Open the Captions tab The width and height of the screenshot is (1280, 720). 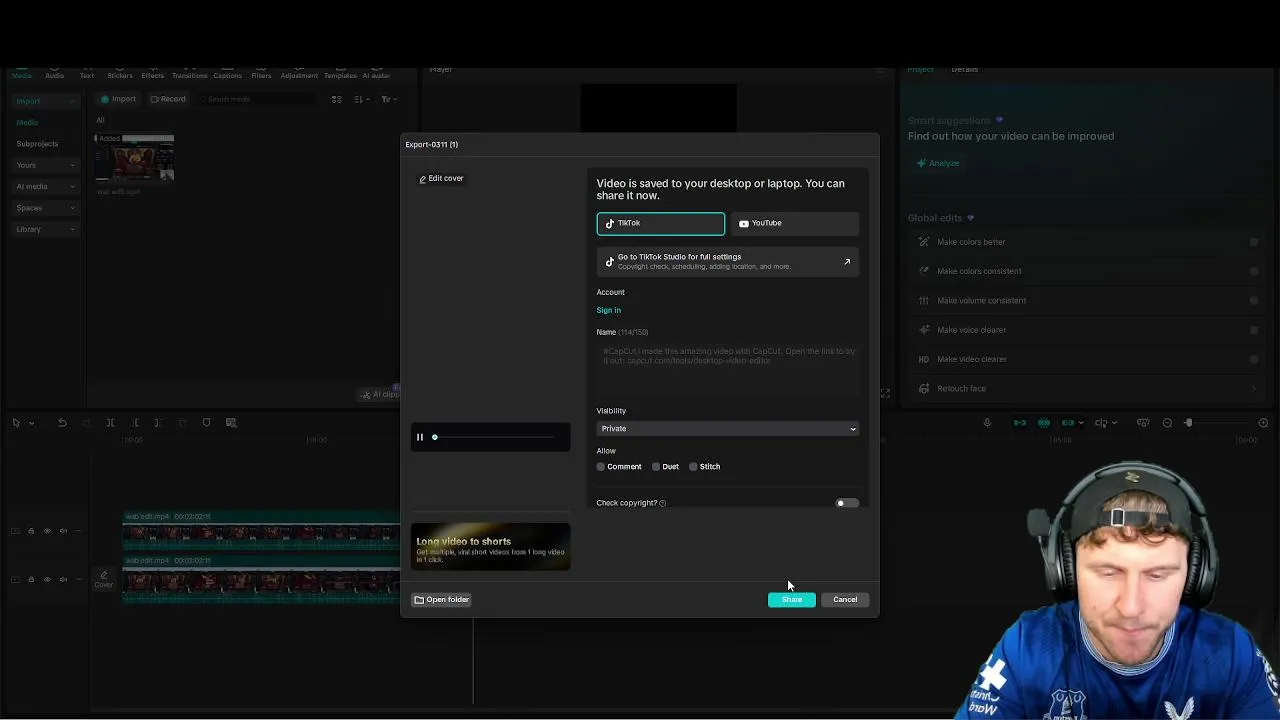coord(227,75)
